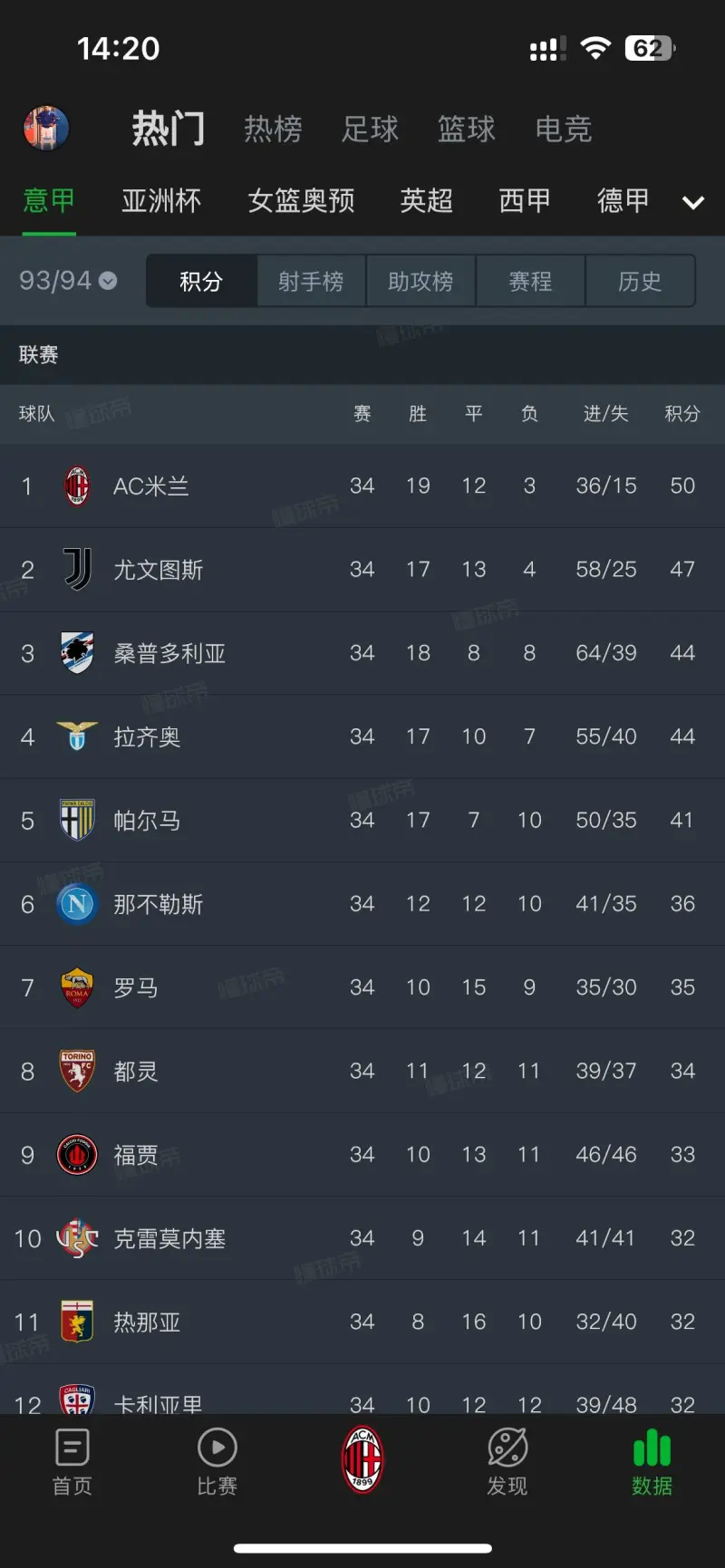Select the 赛程 schedule tab
The image size is (725, 1568).
click(530, 282)
